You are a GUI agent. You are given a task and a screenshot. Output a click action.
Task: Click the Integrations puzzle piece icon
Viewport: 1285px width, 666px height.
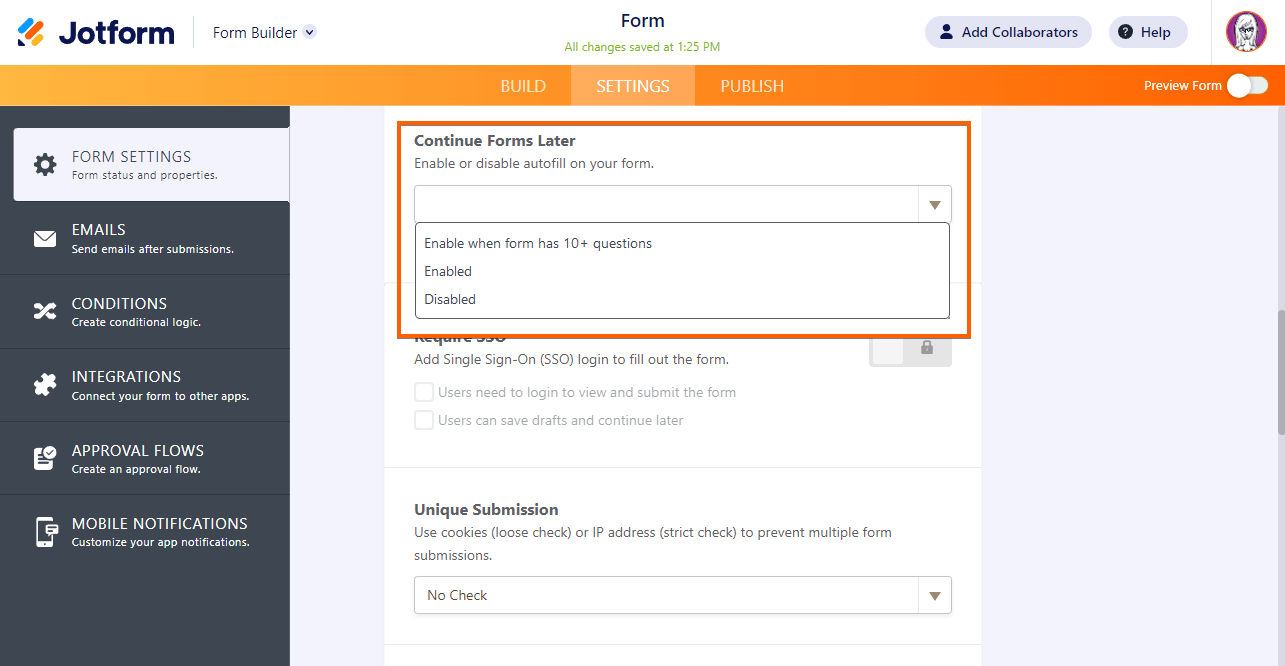pos(45,385)
